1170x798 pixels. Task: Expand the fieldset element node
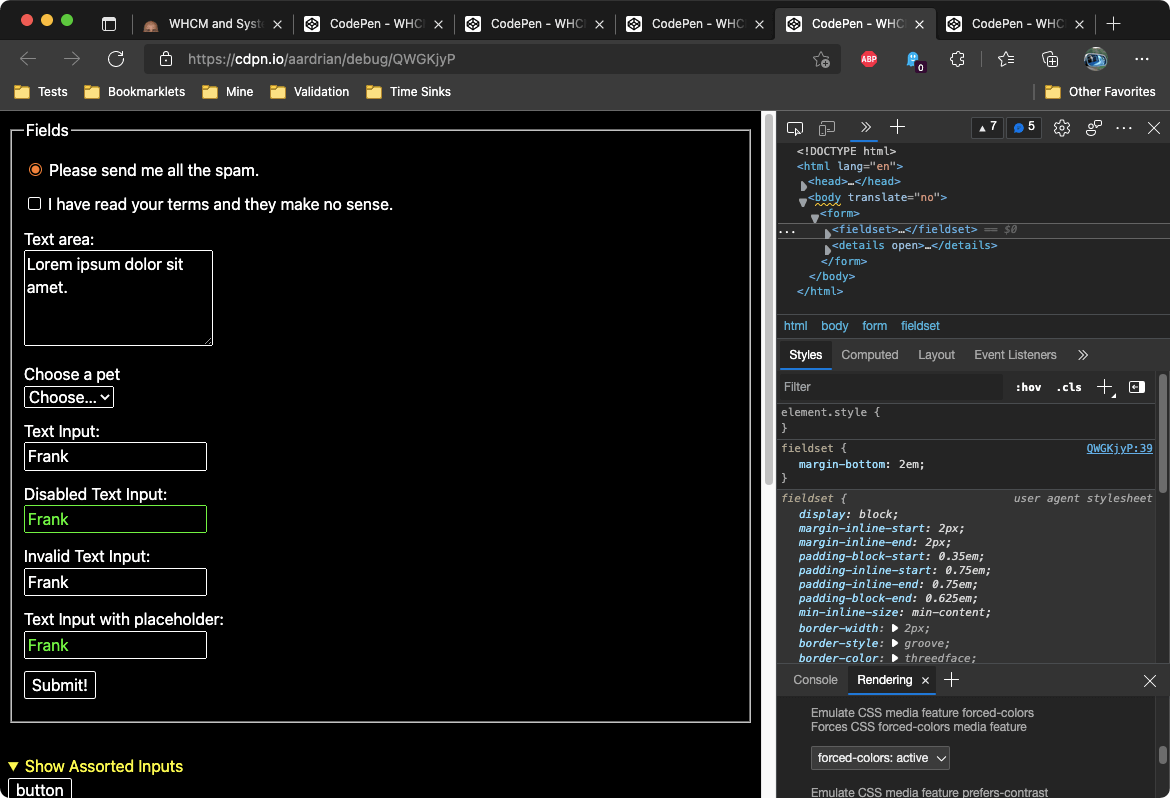point(828,234)
